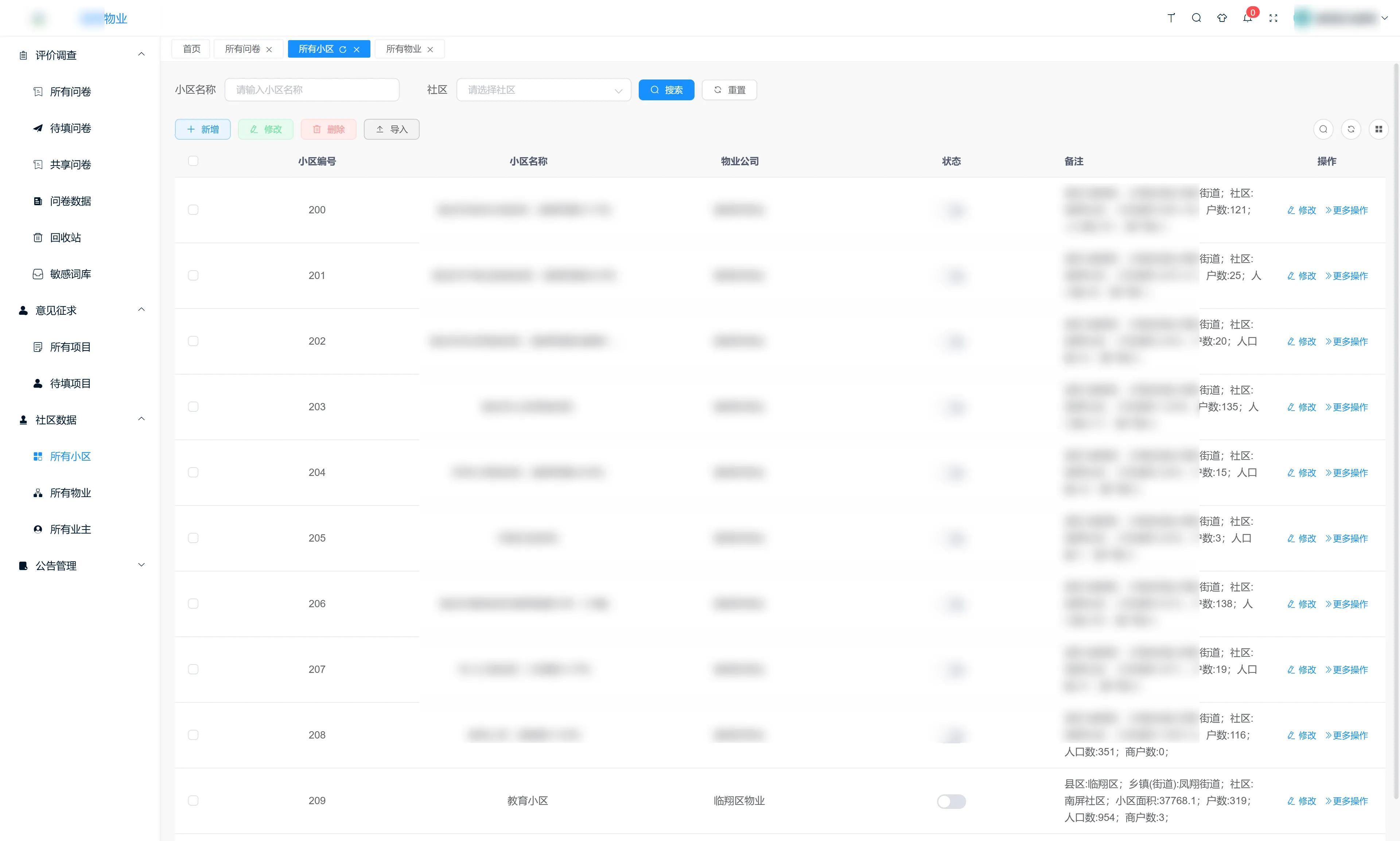Viewport: 1400px width, 841px height.
Task: Open column settings grid icon
Action: pos(1378,129)
